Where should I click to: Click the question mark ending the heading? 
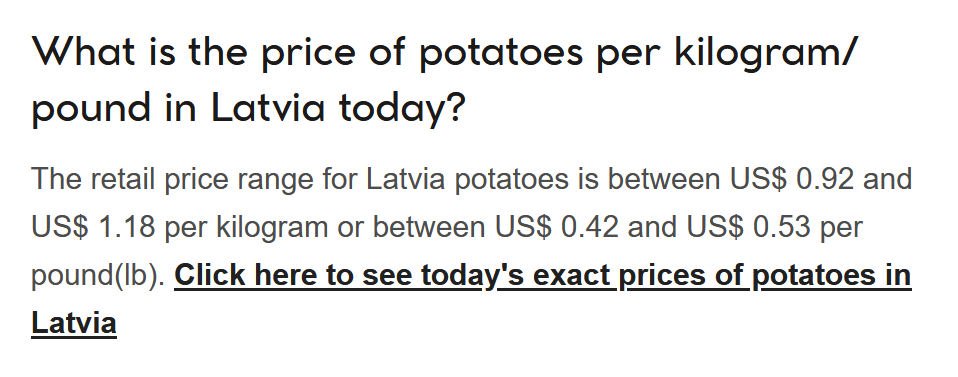[456, 106]
